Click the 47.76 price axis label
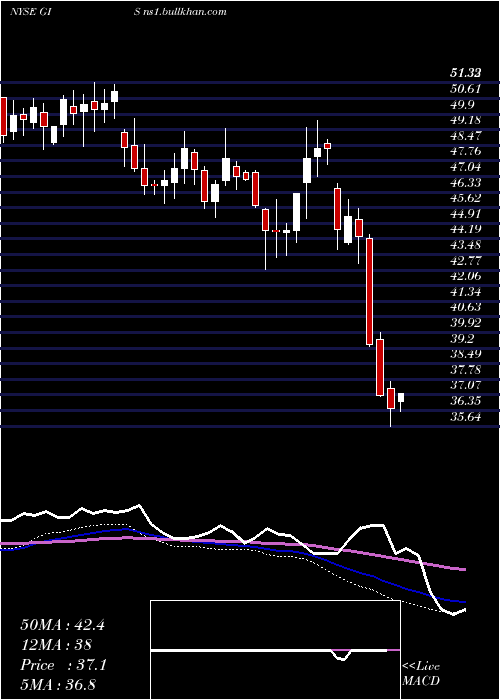The height and width of the screenshot is (700, 500). click(465, 152)
